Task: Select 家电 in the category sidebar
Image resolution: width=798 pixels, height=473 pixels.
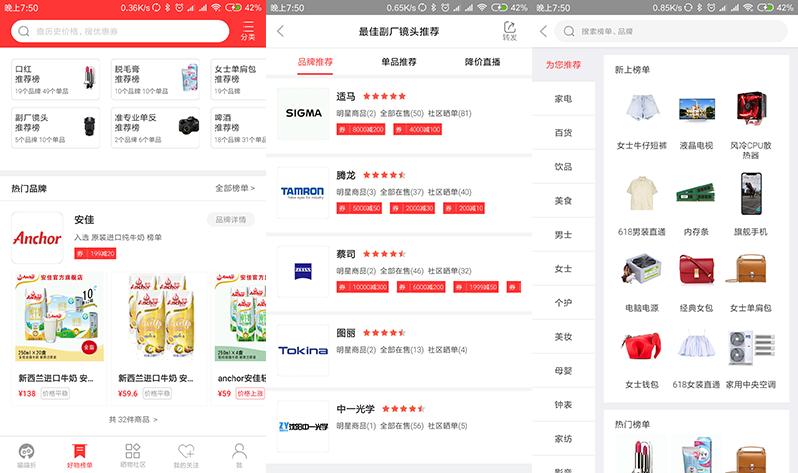Action: (x=563, y=99)
